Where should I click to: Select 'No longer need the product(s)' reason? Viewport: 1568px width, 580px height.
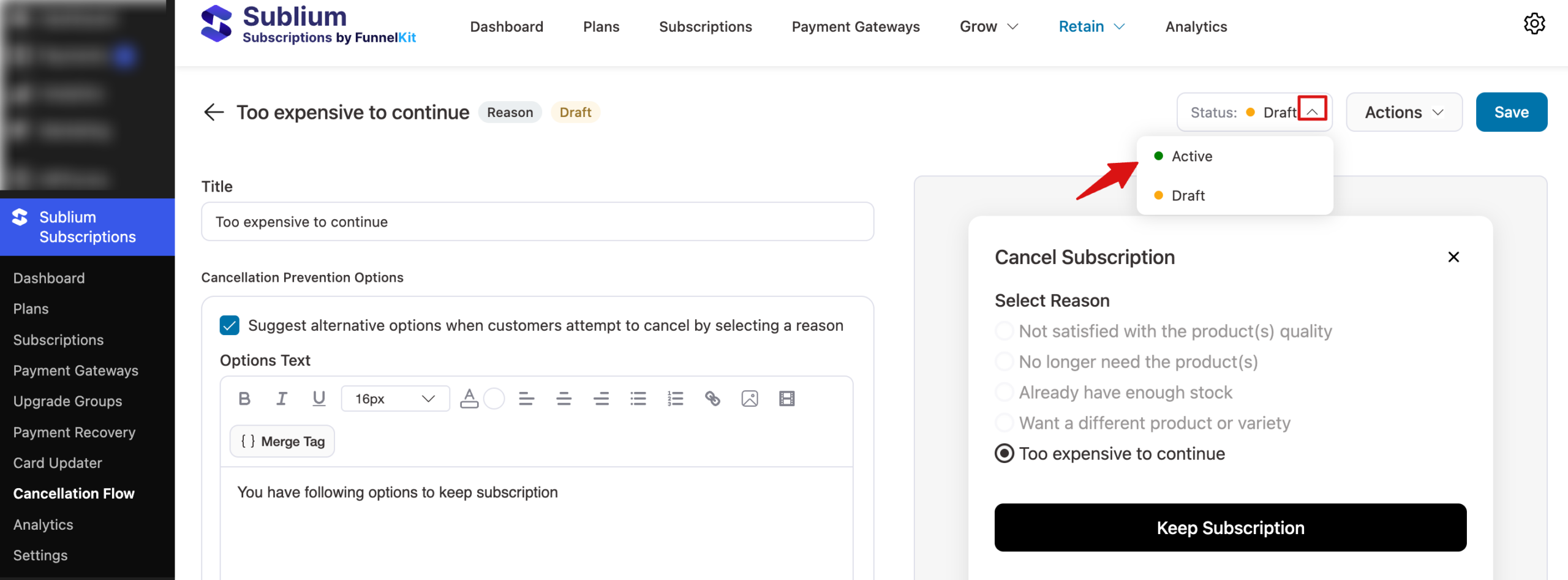pos(1005,362)
